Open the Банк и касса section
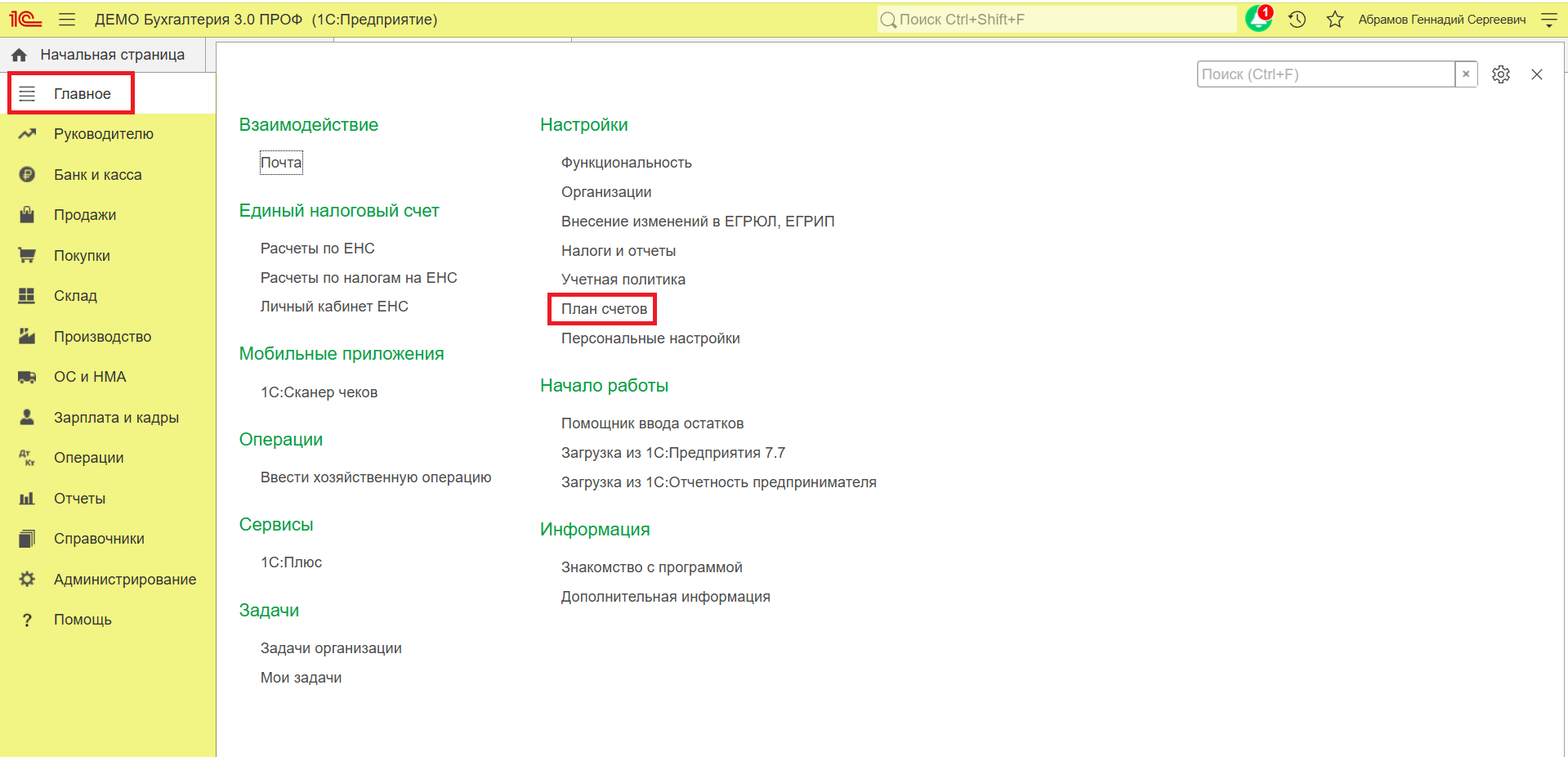The image size is (1568, 757). point(98,174)
